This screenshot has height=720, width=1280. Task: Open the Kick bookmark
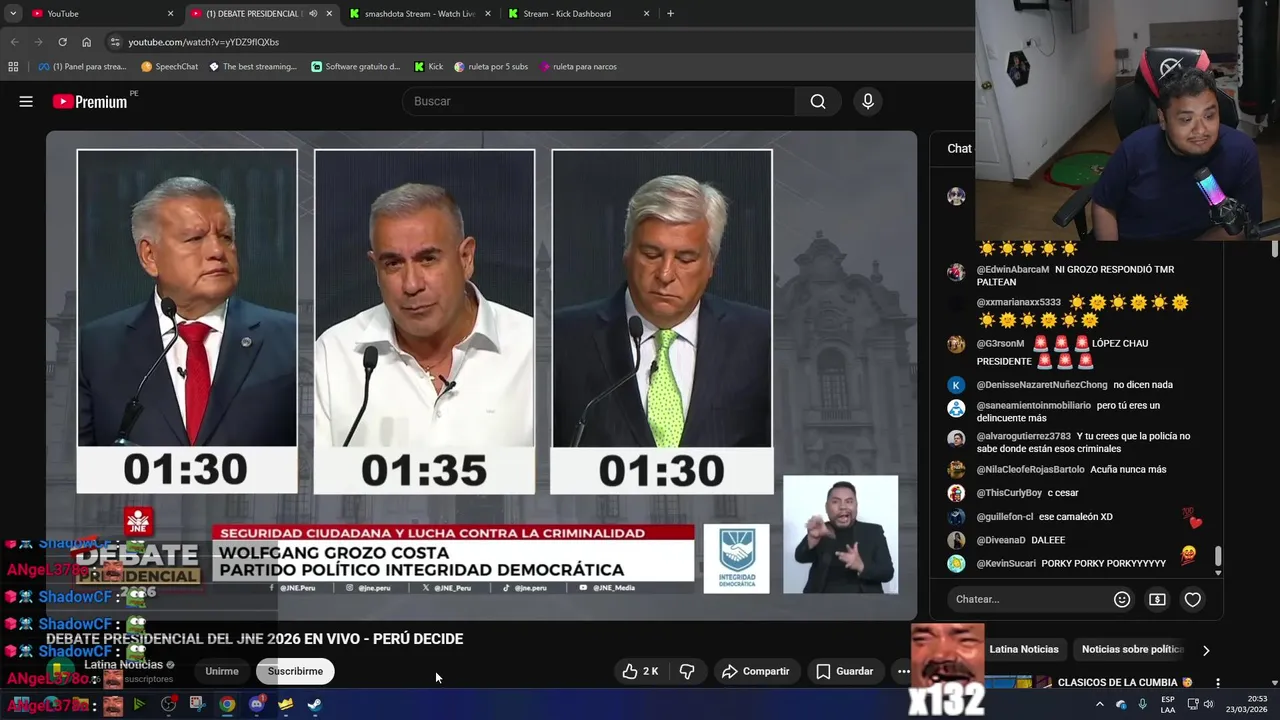(x=428, y=67)
